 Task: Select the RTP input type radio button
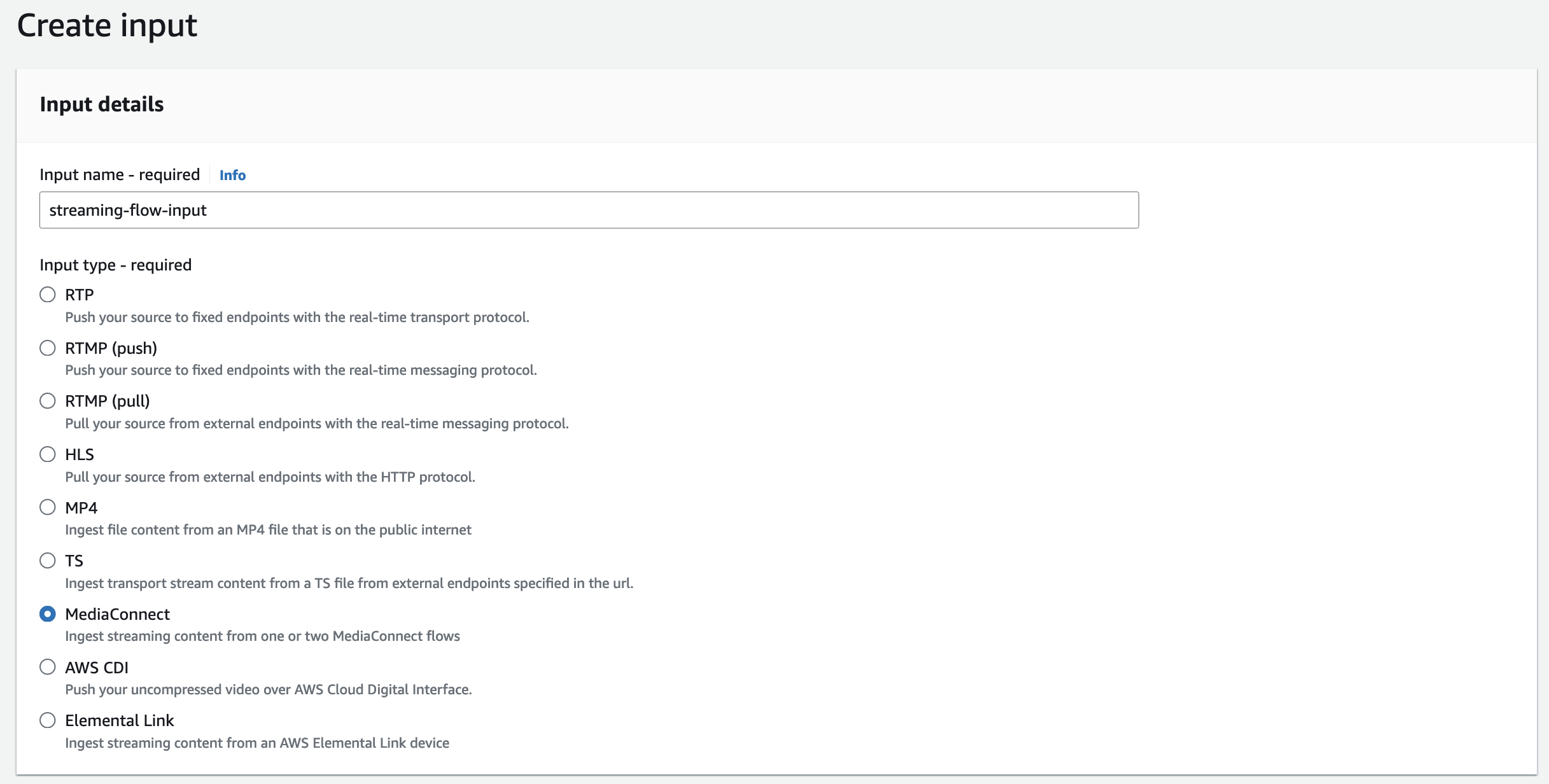coord(48,295)
